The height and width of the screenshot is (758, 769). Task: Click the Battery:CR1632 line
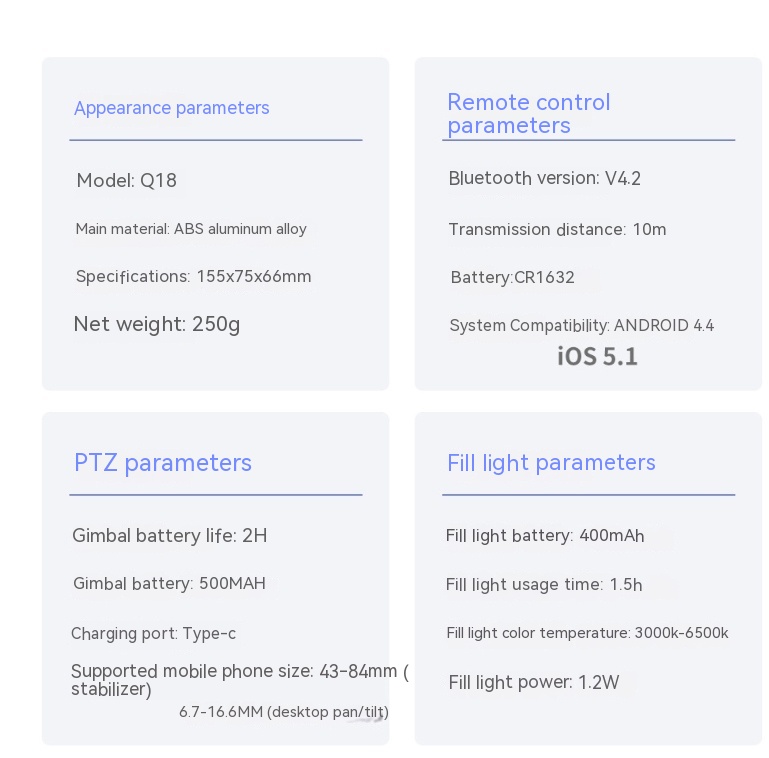coord(512,278)
